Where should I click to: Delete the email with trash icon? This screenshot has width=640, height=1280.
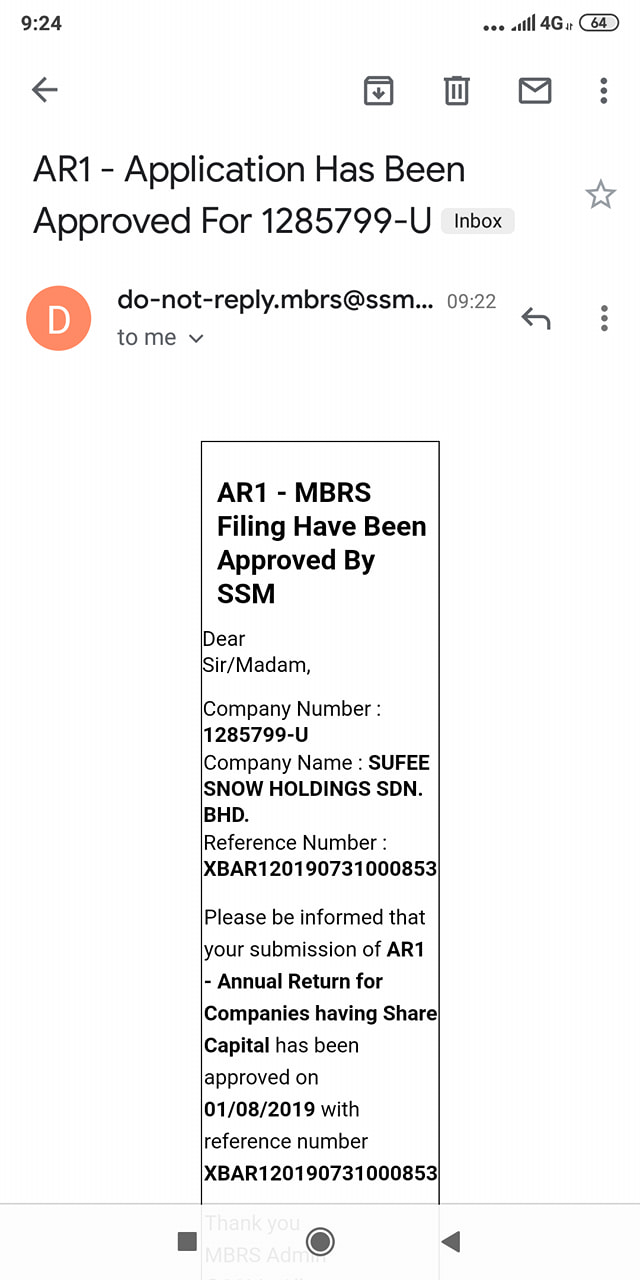(x=456, y=91)
